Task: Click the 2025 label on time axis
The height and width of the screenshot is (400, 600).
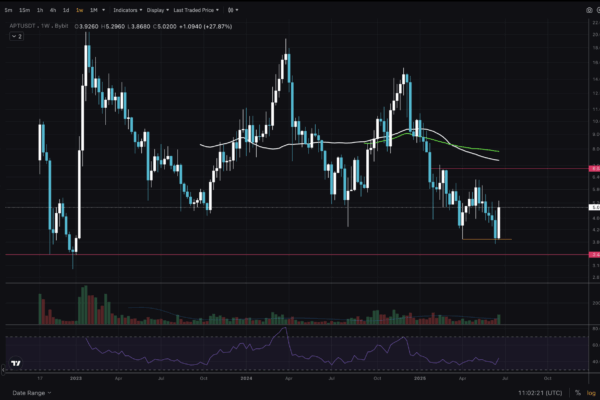Action: tap(420, 378)
